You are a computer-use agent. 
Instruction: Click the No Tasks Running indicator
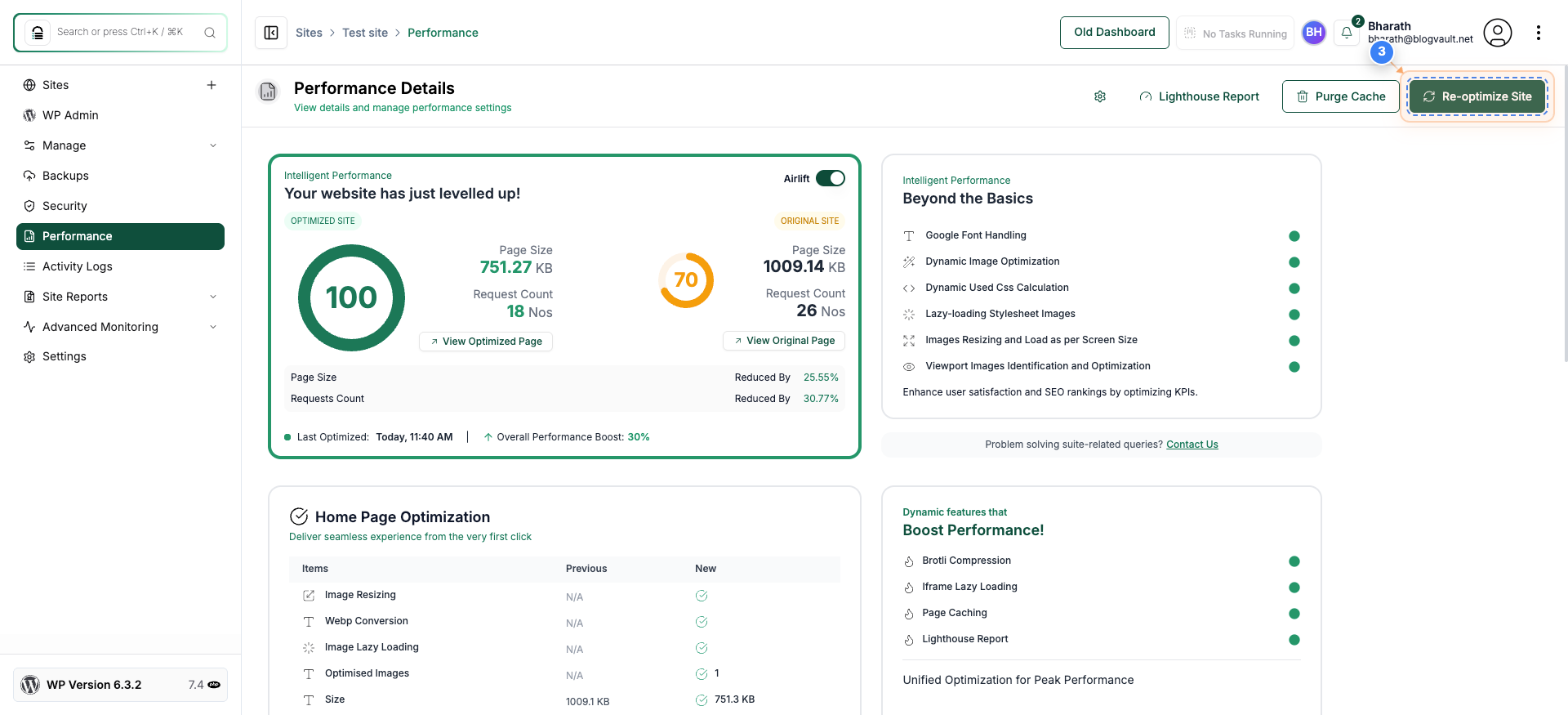1235,34
